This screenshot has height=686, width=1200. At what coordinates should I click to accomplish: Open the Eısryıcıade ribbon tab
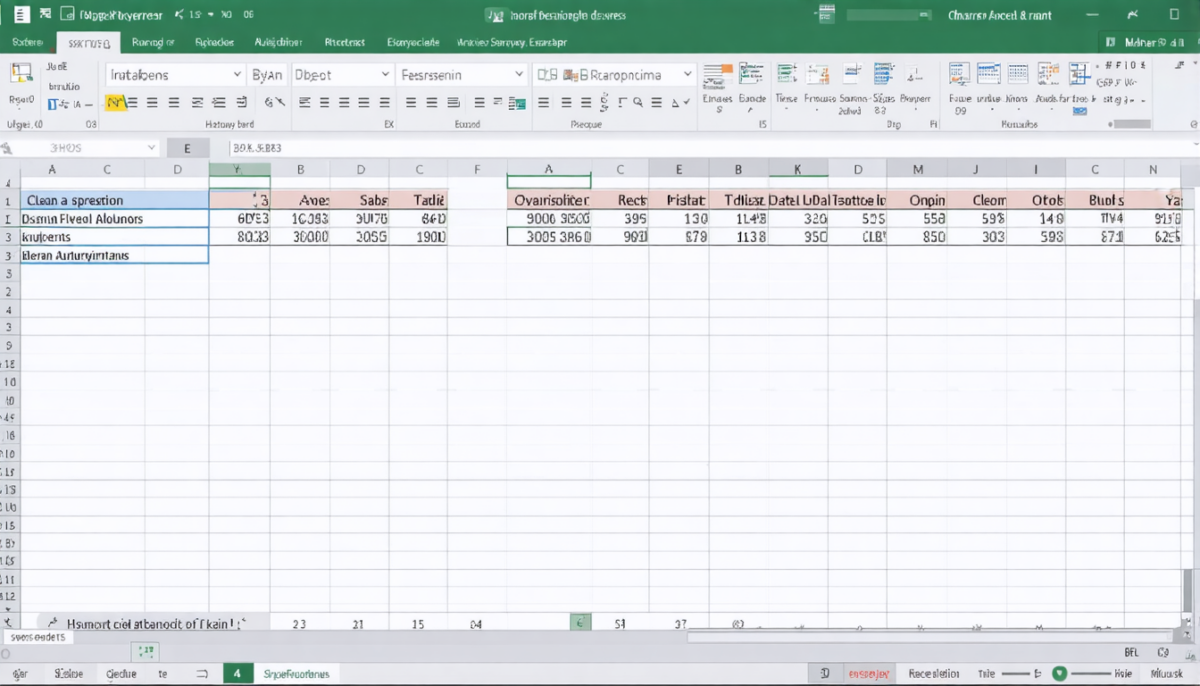point(413,43)
